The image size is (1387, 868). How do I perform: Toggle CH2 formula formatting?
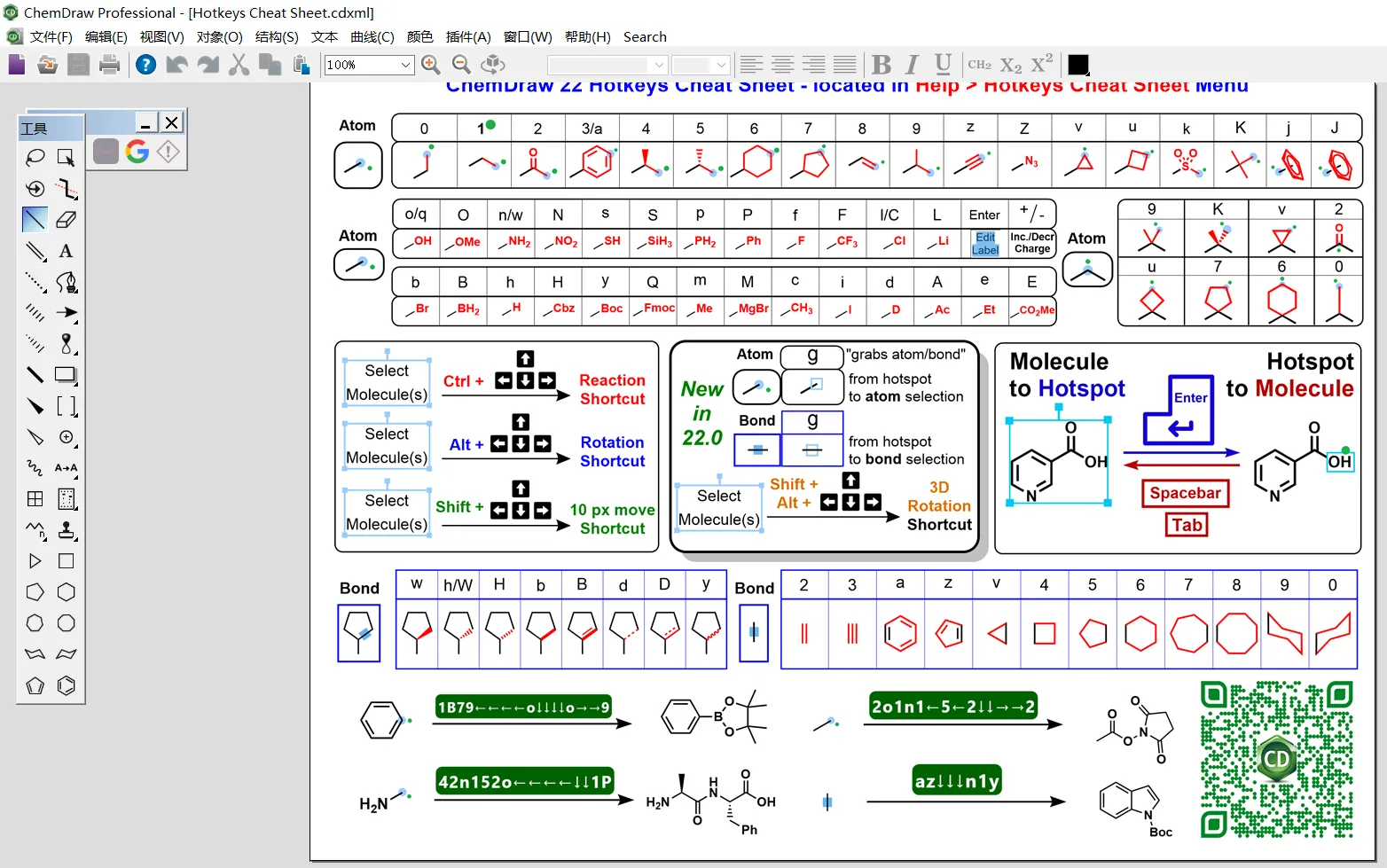point(980,64)
